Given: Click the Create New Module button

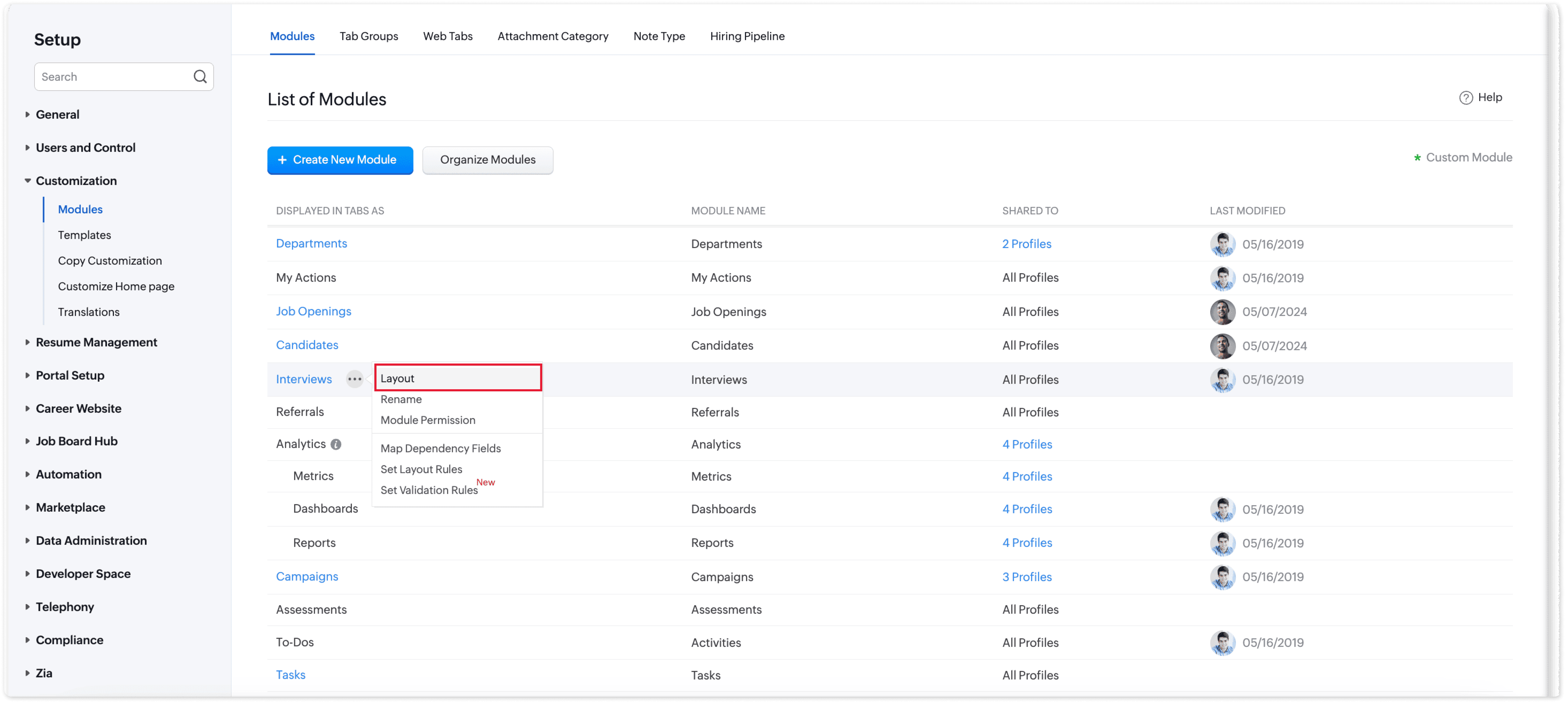Looking at the screenshot, I should pyautogui.click(x=340, y=160).
